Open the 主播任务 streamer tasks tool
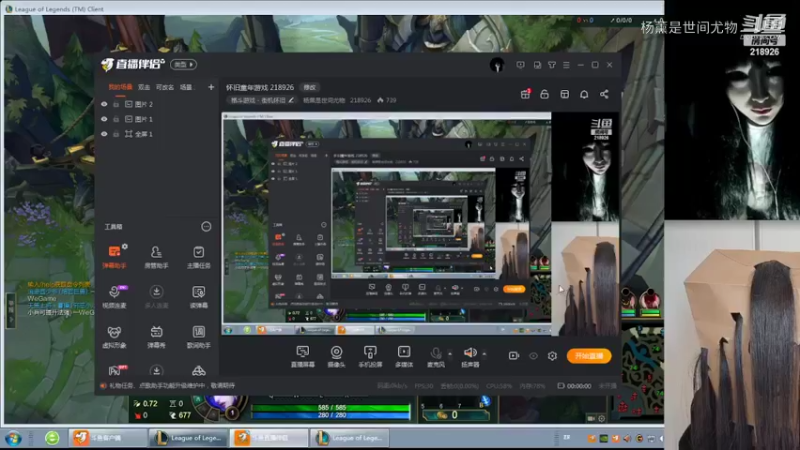 pyautogui.click(x=198, y=257)
